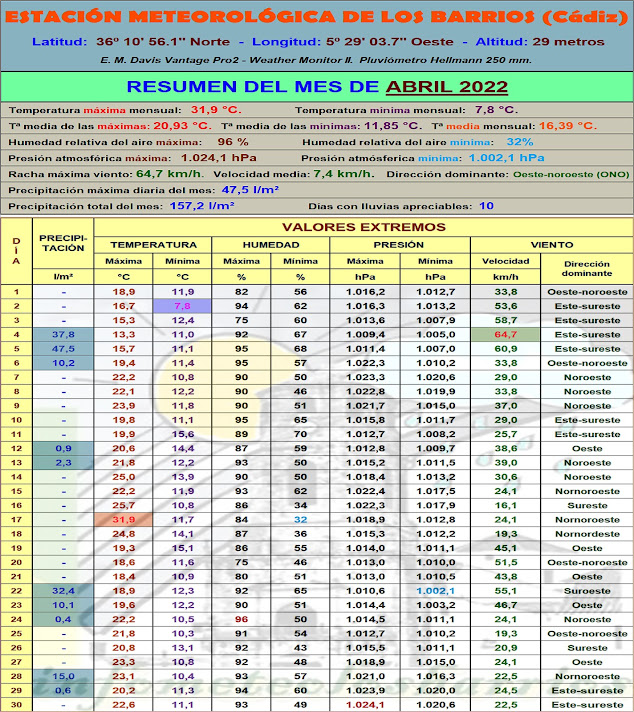Select blue minimum pressure '1.002,1' on day 22

[435, 591]
